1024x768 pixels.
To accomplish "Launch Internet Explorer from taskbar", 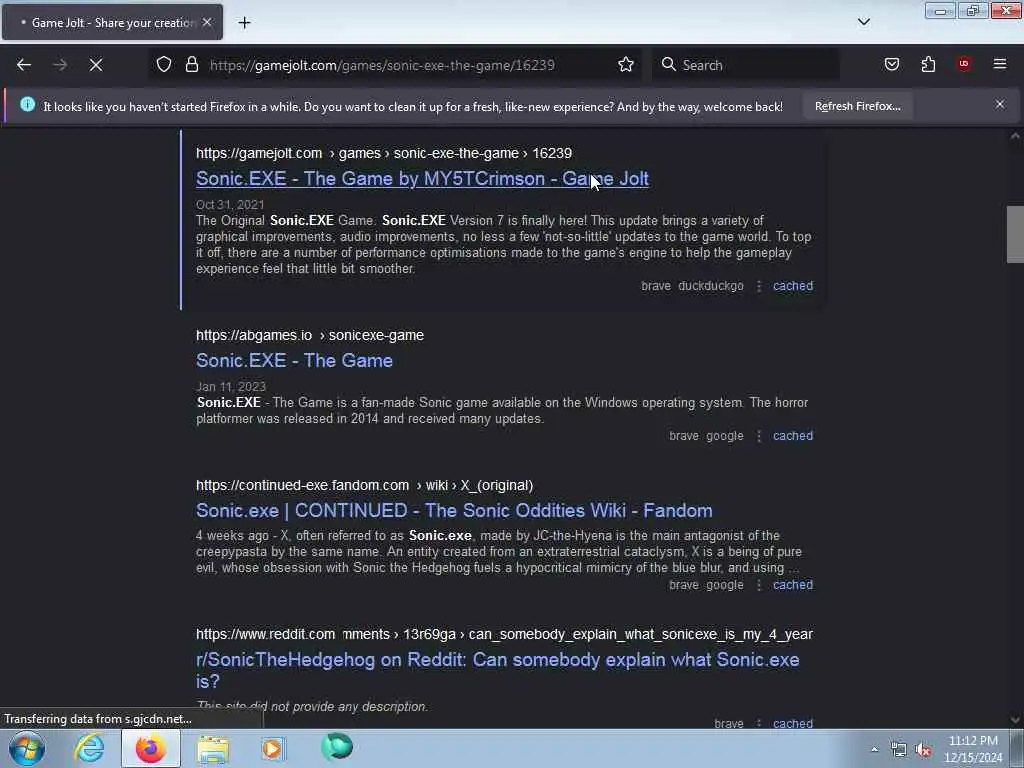I will [x=89, y=748].
